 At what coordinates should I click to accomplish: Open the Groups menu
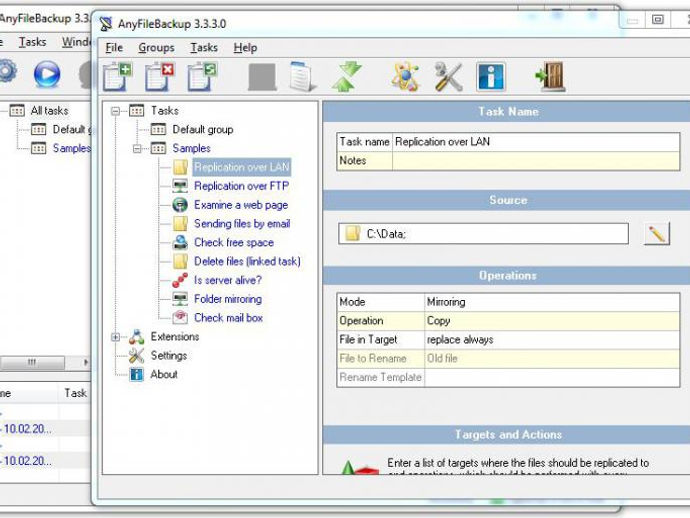pyautogui.click(x=156, y=48)
